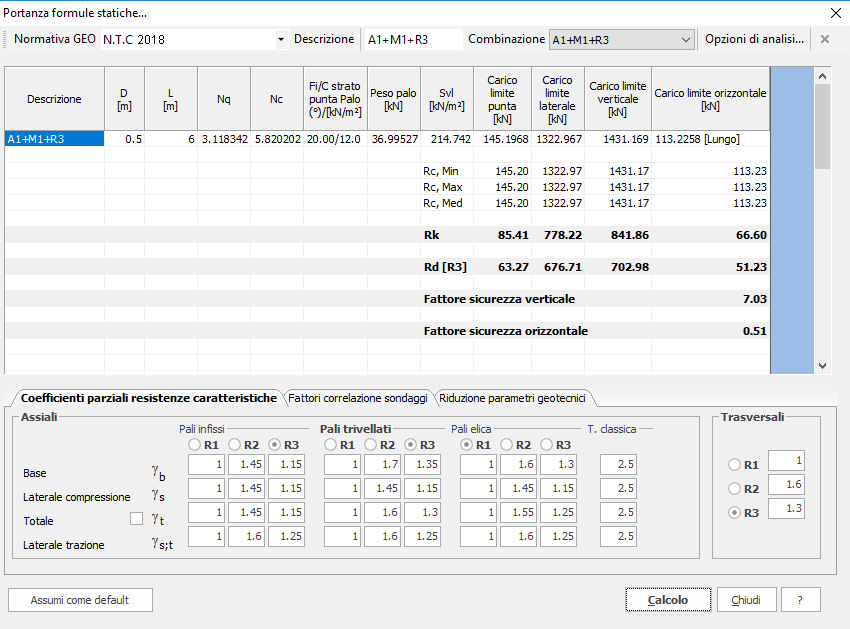Viewport: 850px width, 629px height.
Task: Click the Descrizione column header
Action: [x=54, y=99]
